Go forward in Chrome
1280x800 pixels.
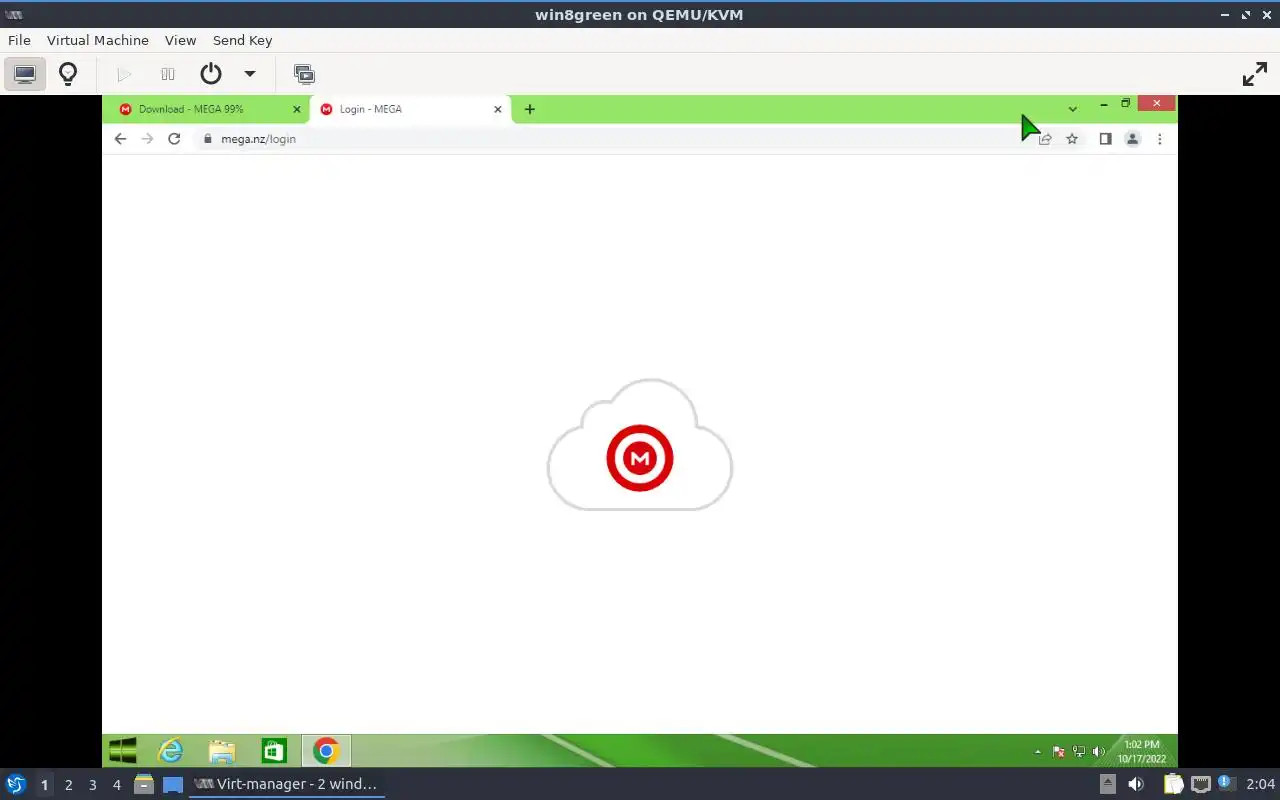pos(147,139)
